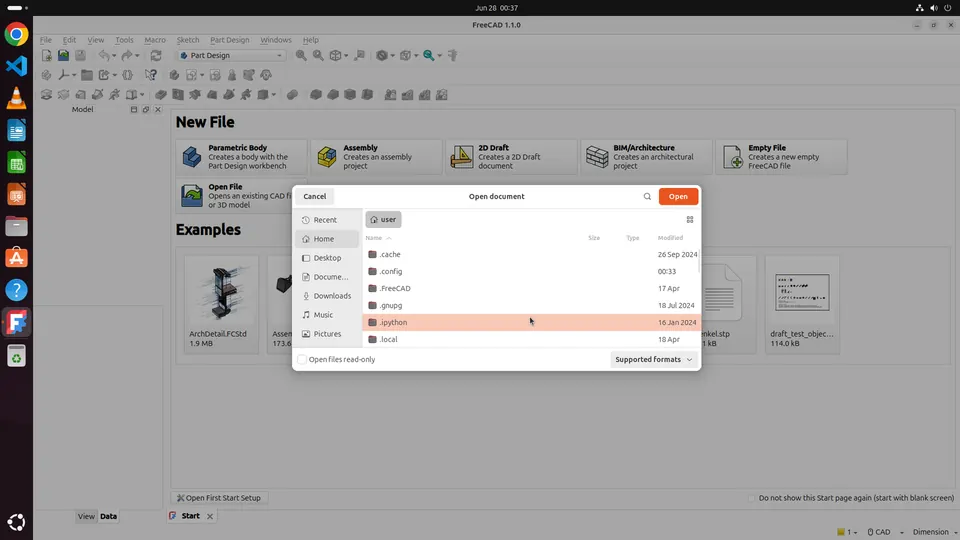Select Music in dialog sidebar
The width and height of the screenshot is (960, 540).
327,315
